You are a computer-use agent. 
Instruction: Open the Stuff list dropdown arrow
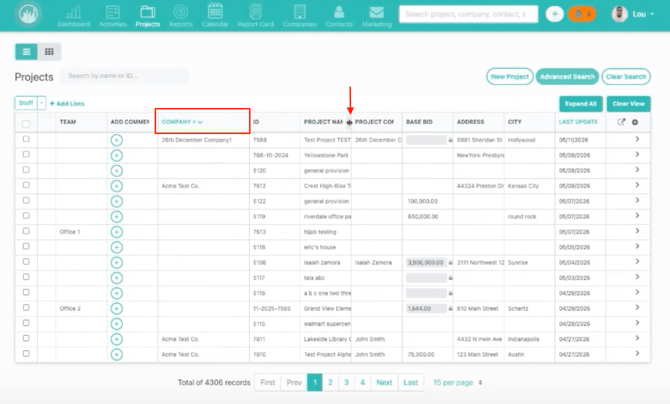tap(41, 103)
